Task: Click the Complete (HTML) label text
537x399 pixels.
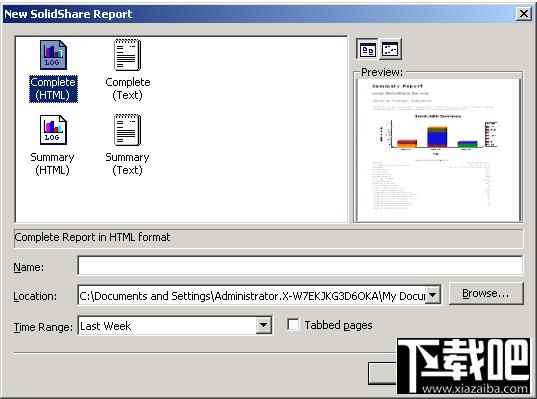Action: click(53, 89)
